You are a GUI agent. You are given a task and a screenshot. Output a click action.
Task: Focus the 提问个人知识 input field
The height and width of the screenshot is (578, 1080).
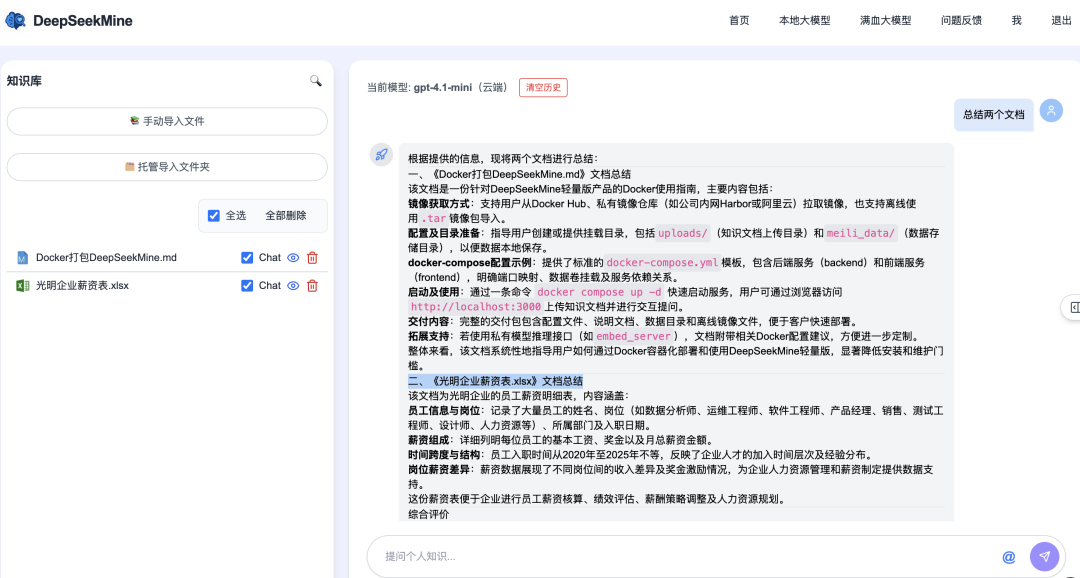coord(689,557)
